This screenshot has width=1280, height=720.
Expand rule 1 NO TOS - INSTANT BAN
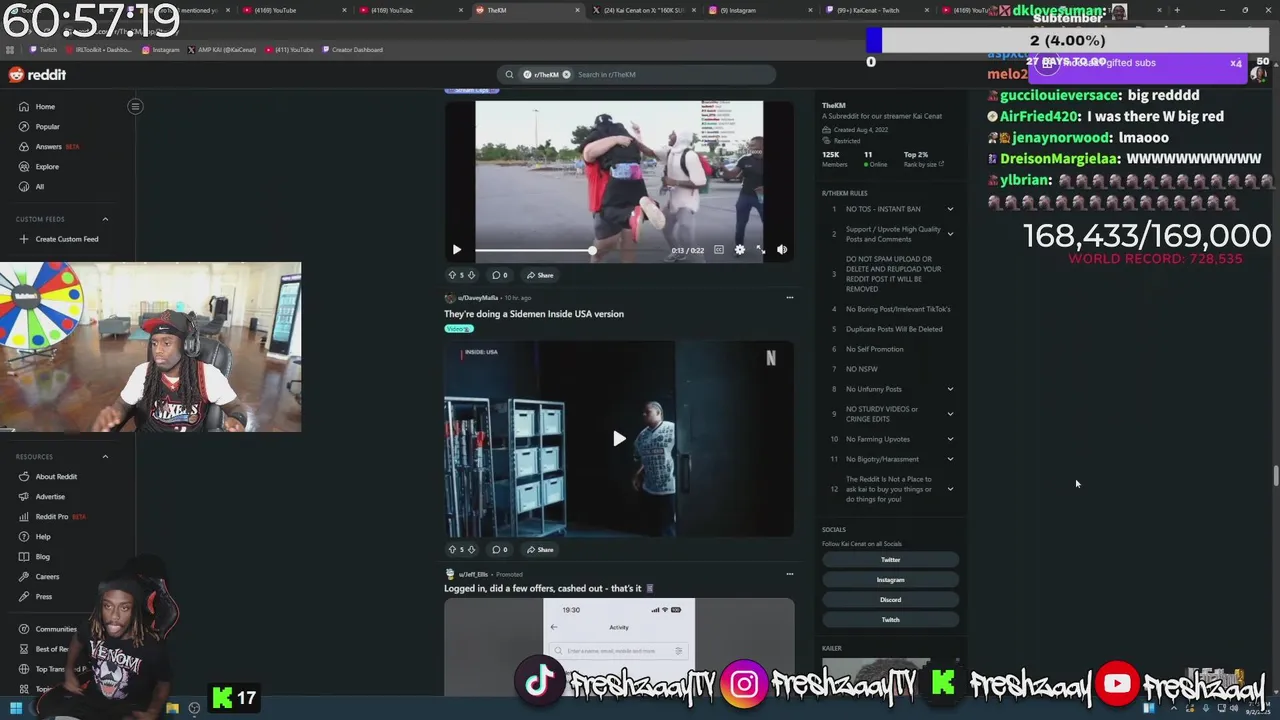(x=950, y=209)
